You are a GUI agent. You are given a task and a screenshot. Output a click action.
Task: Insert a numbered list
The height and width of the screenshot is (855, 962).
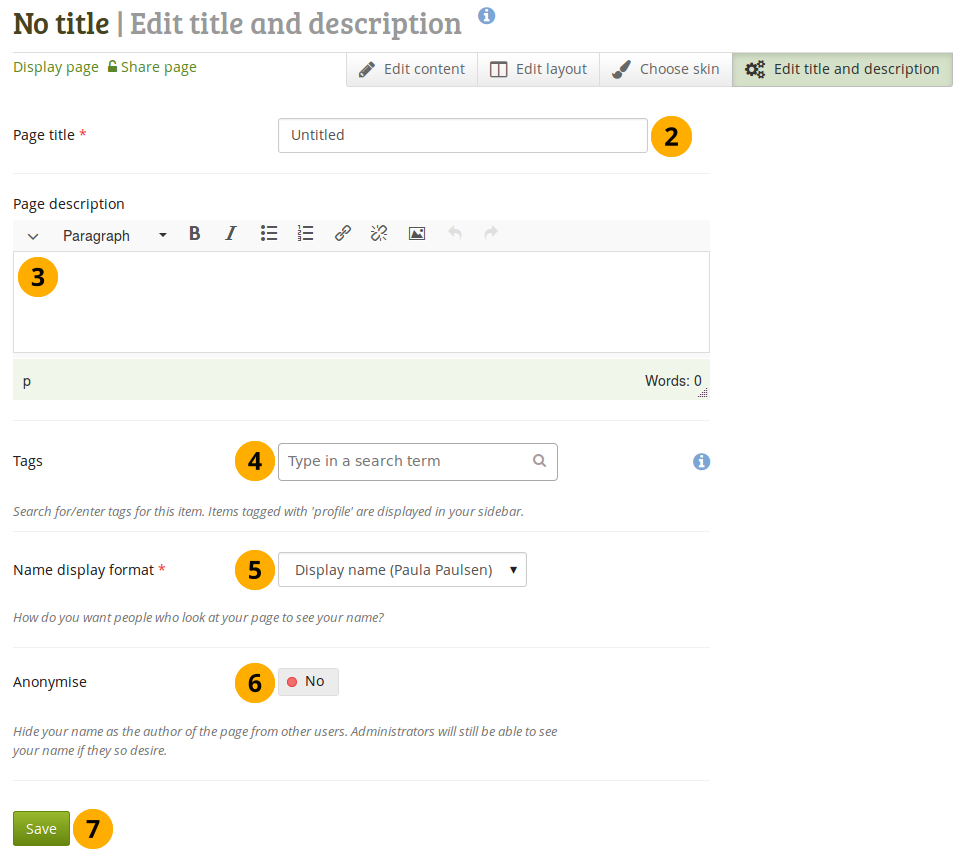click(306, 234)
